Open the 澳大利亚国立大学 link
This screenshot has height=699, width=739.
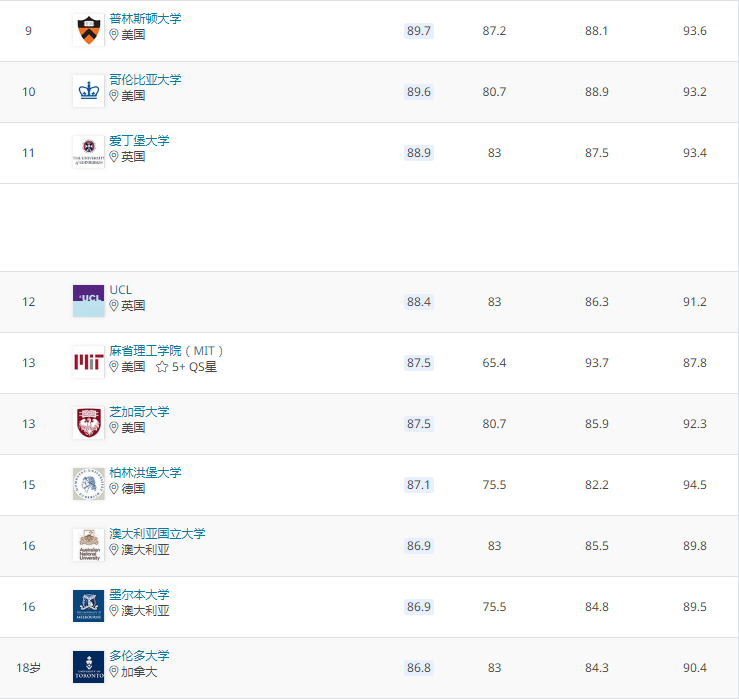tap(157, 534)
